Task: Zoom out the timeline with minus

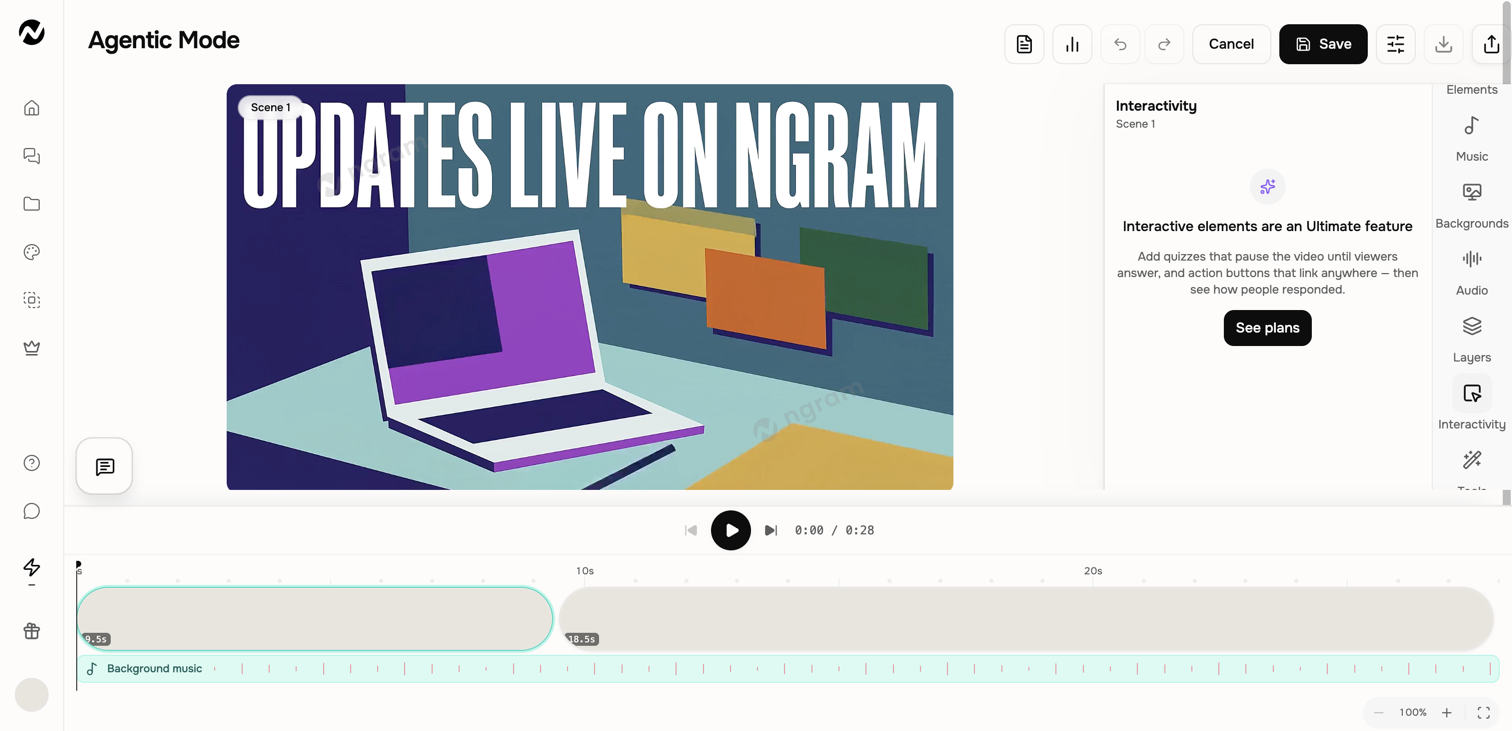Action: coord(1379,713)
